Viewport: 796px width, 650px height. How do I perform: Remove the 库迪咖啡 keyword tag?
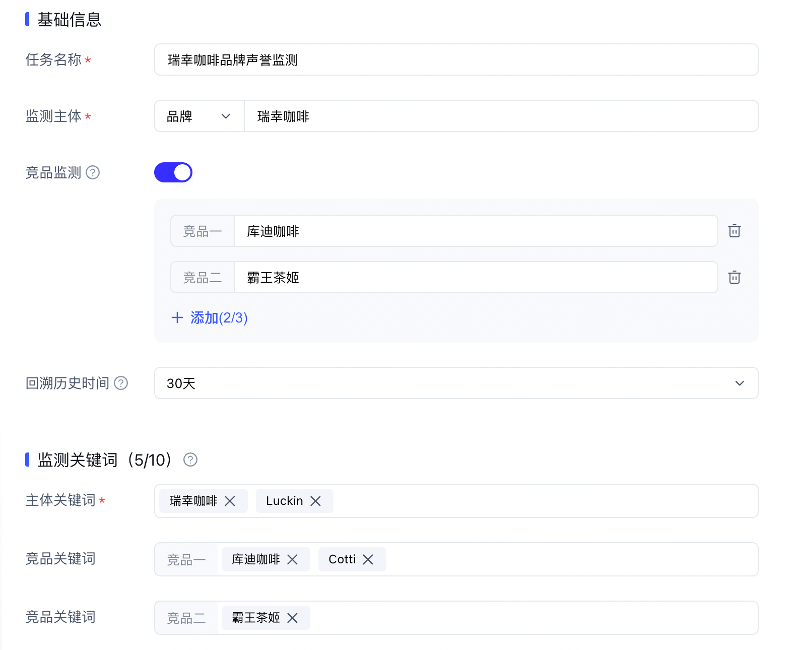[x=292, y=560]
